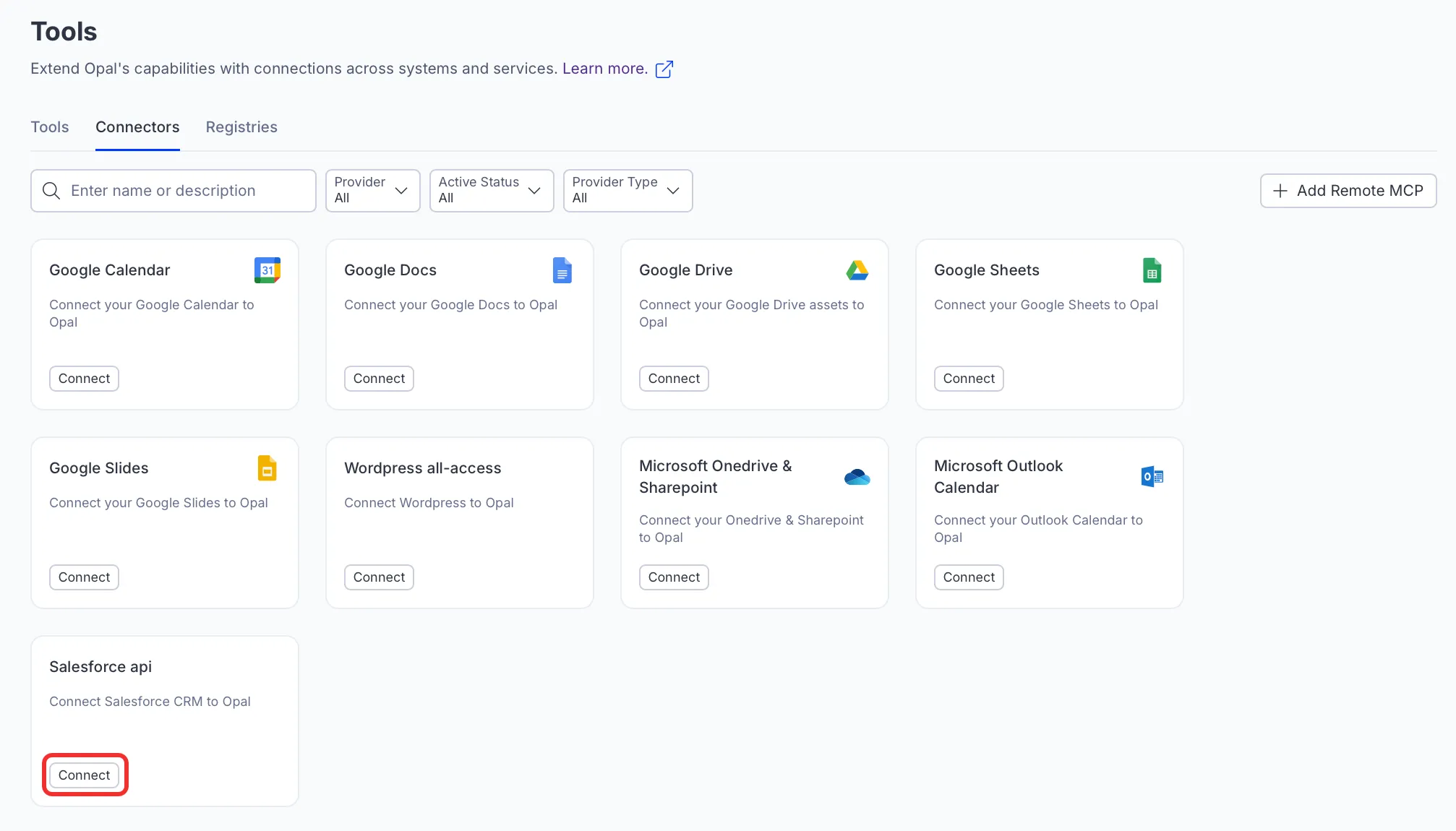The height and width of the screenshot is (831, 1456).
Task: Click 'Connect your Google Calendar to Opal' text
Action: [152, 314]
